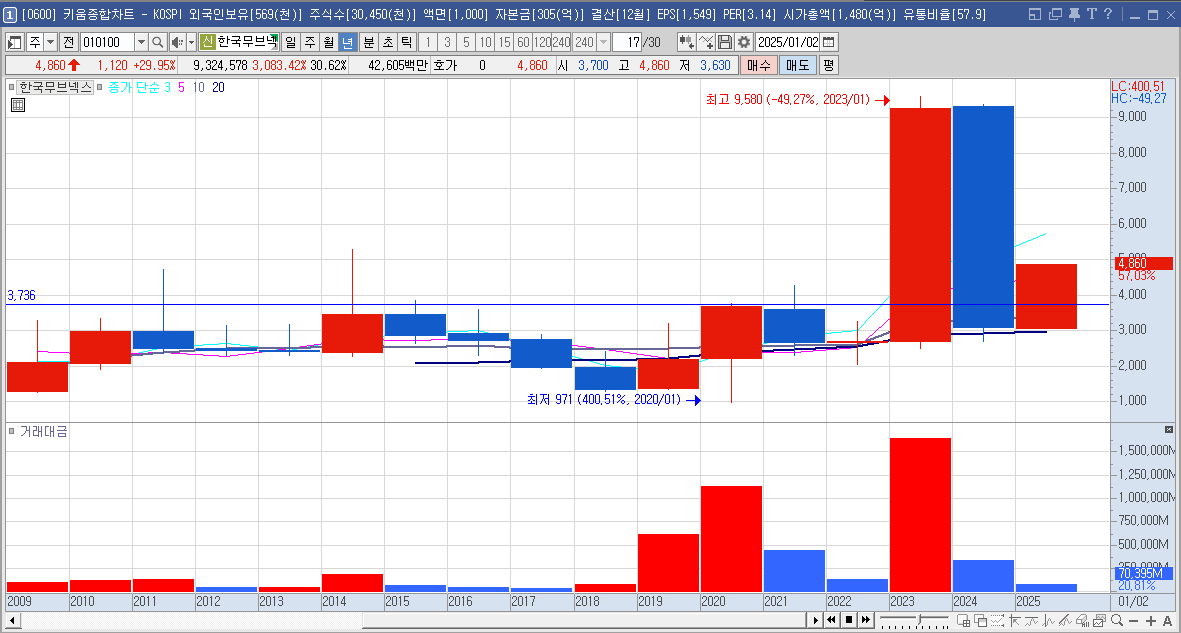
Task: Select the 년 yearly period toggle
Action: pyautogui.click(x=347, y=42)
